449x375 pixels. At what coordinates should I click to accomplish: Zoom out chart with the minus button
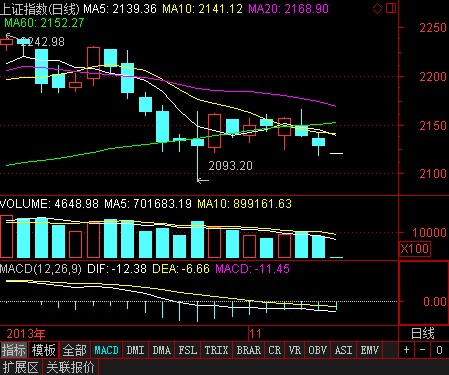422,350
